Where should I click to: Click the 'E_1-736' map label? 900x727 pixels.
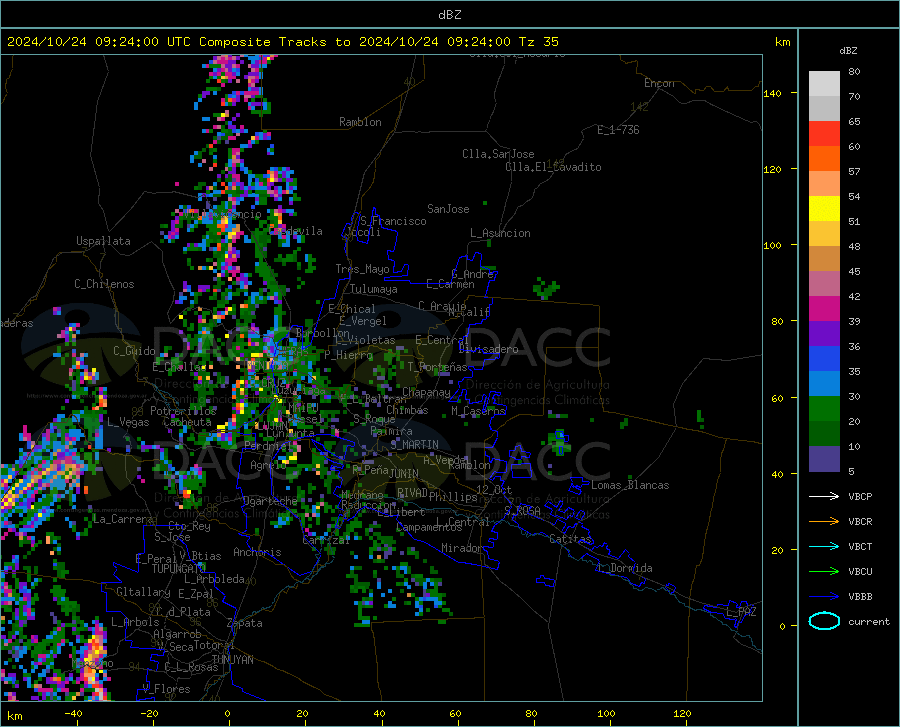point(618,130)
